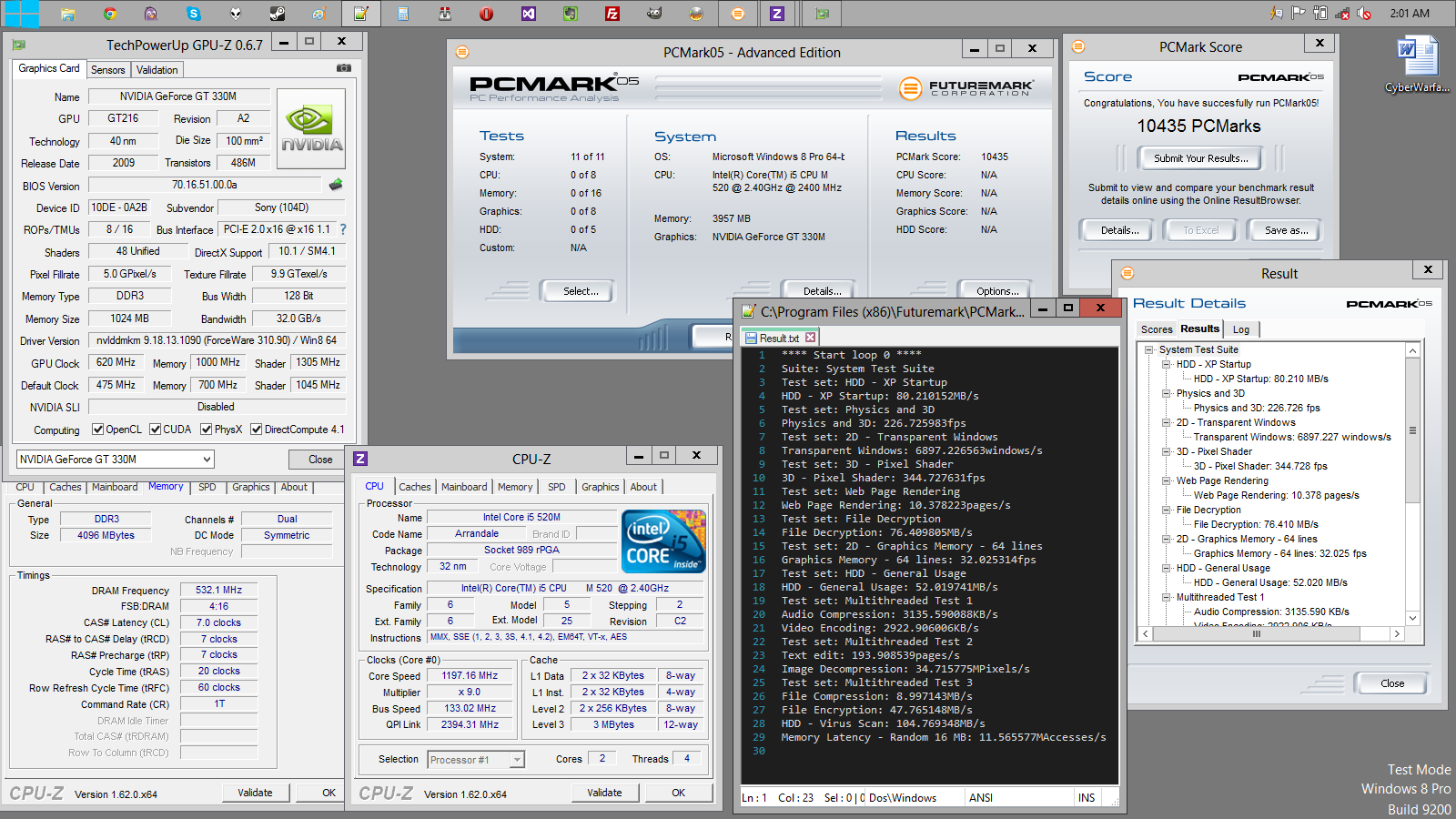The width and height of the screenshot is (1456, 819).
Task: Switch to the Notepad++ taskbar icon
Action: [361, 14]
